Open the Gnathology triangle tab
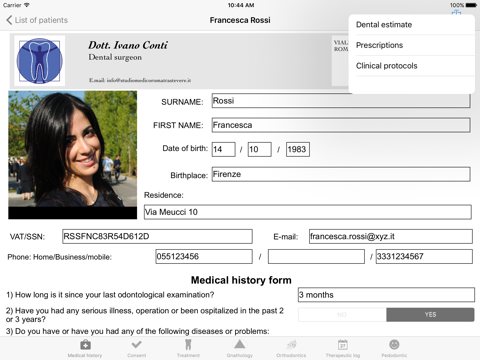The image size is (480, 360). coord(240,344)
